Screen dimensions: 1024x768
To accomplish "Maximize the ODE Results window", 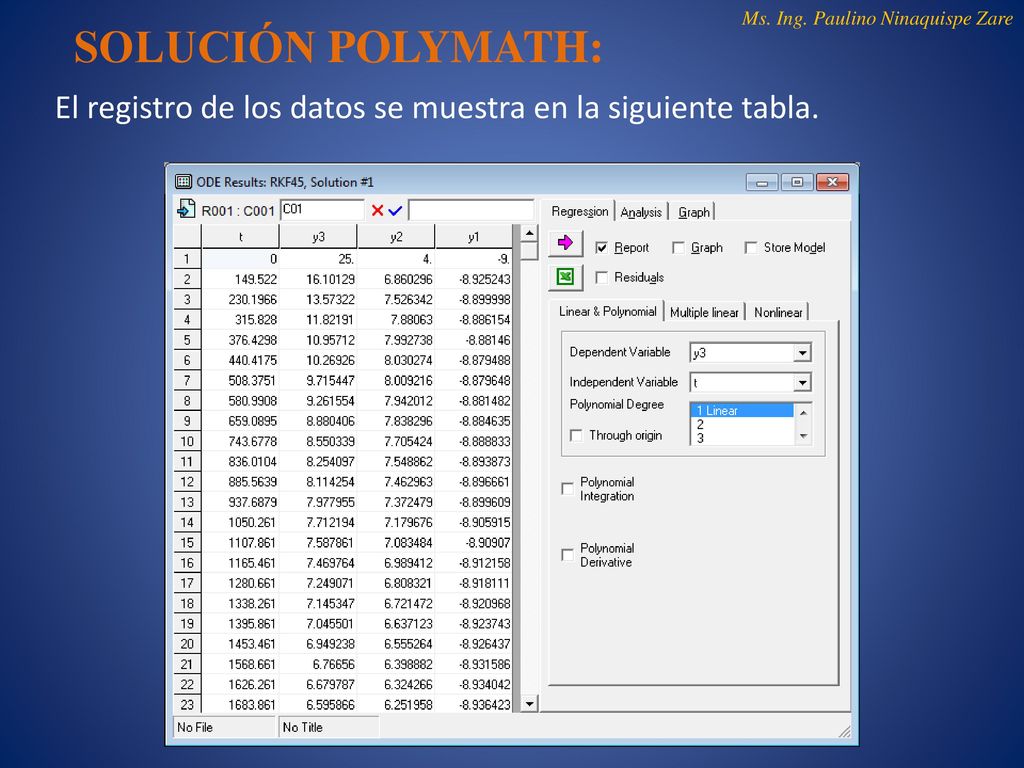I will 797,182.
